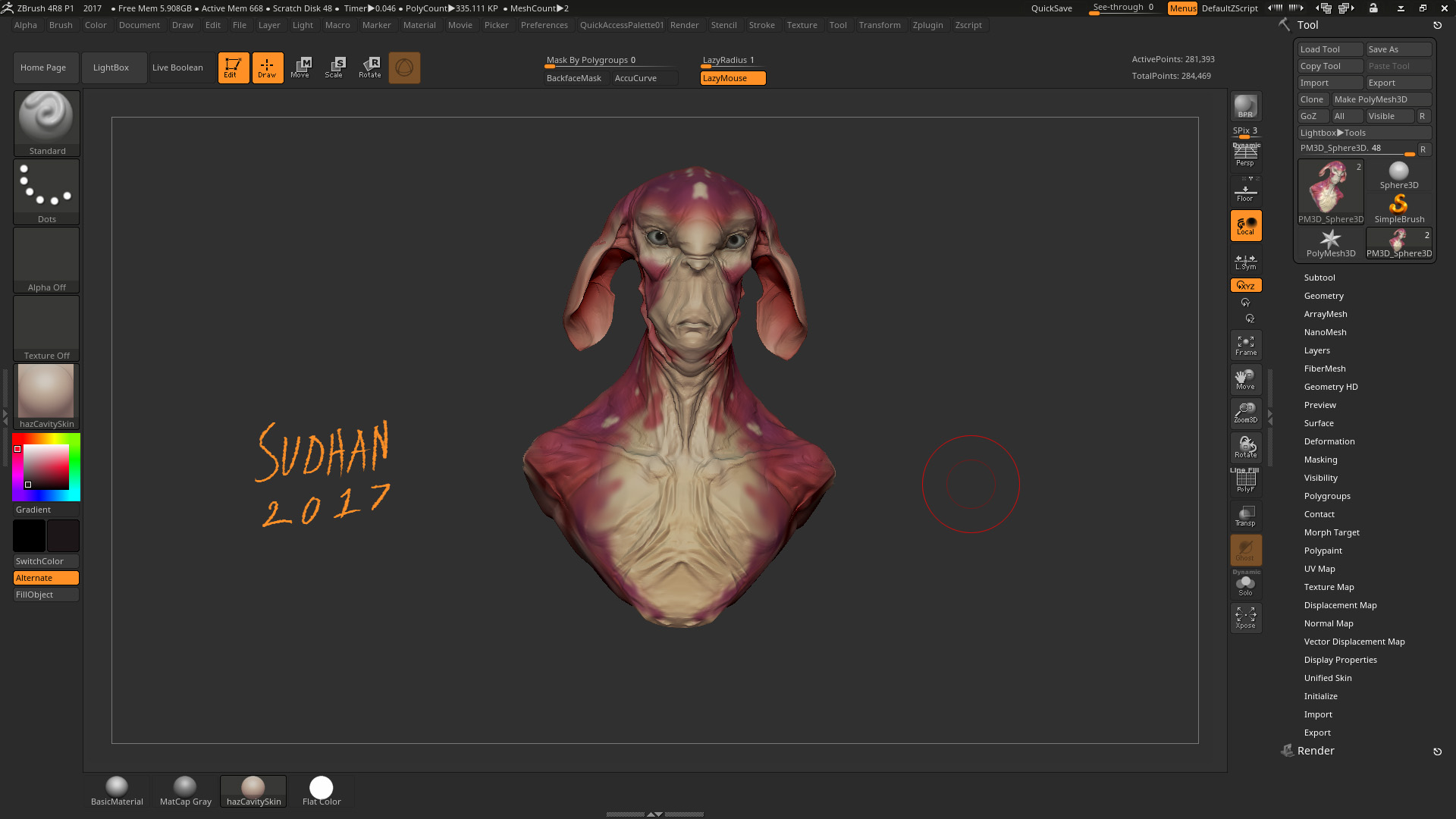Render with the BPR button
Viewport: 1456px width, 819px height.
click(x=1246, y=107)
